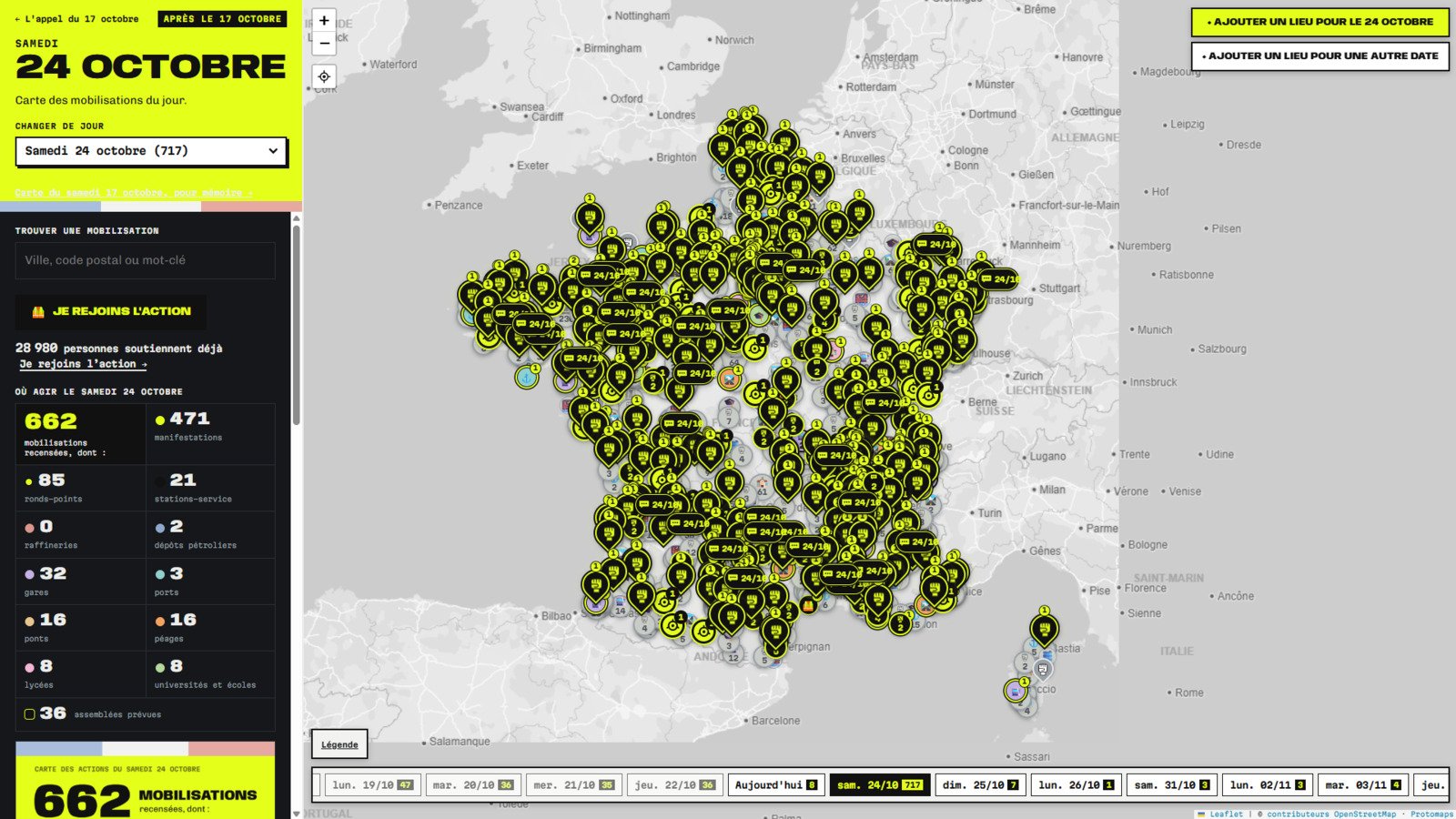
Task: Select the lun. 26/10 date tab
Action: click(1076, 784)
